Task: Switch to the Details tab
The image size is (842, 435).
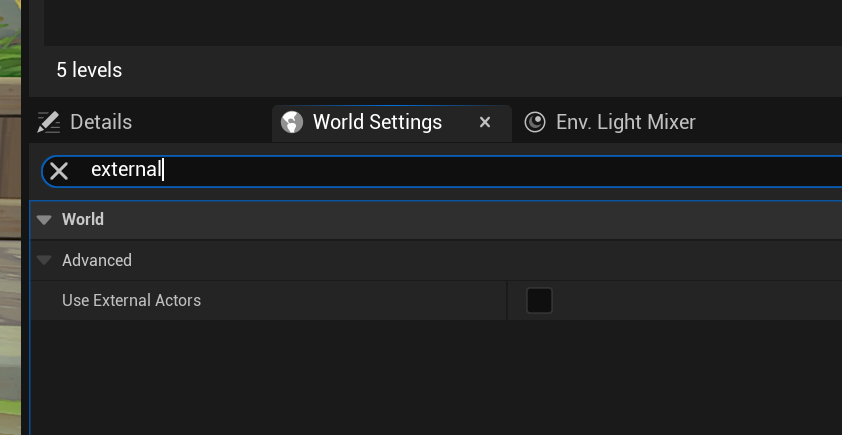Action: tap(100, 122)
